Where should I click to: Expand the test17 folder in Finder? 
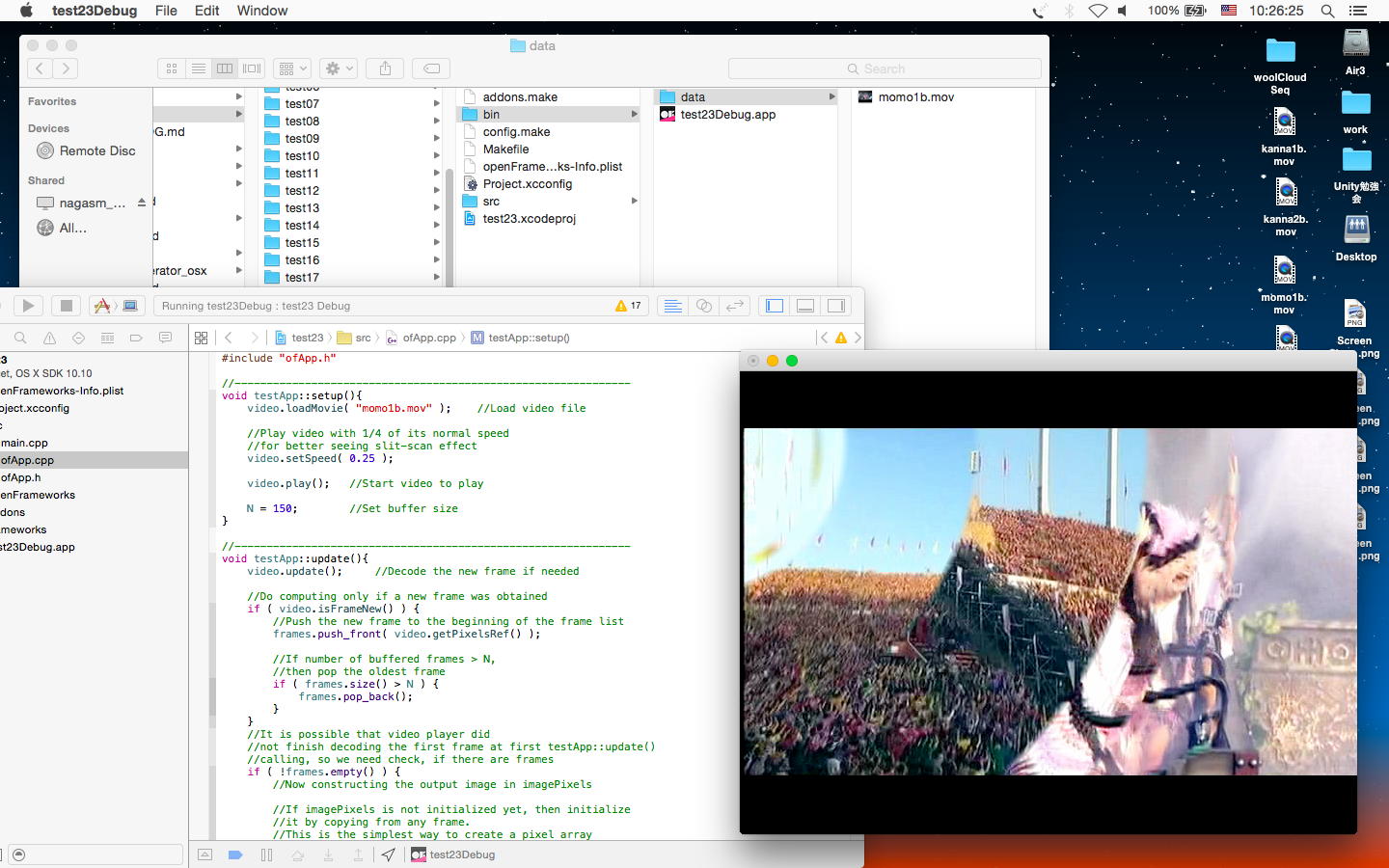[437, 278]
